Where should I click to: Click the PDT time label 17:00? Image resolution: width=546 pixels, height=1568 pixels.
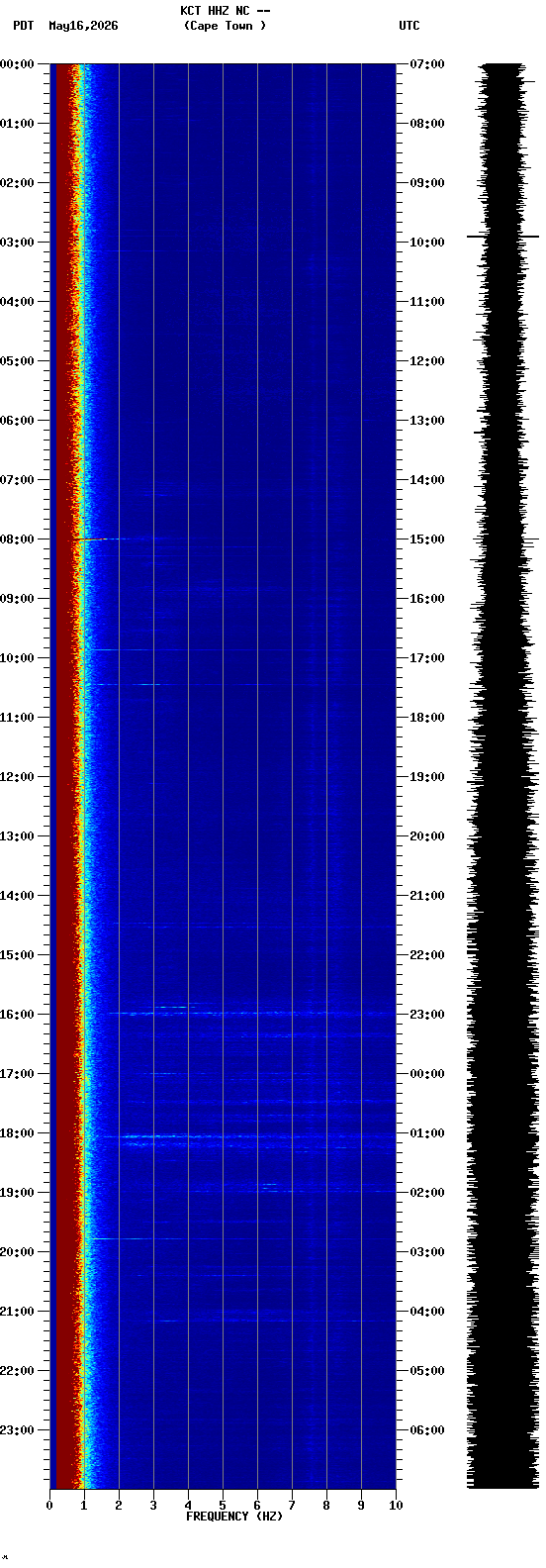tap(18, 1074)
